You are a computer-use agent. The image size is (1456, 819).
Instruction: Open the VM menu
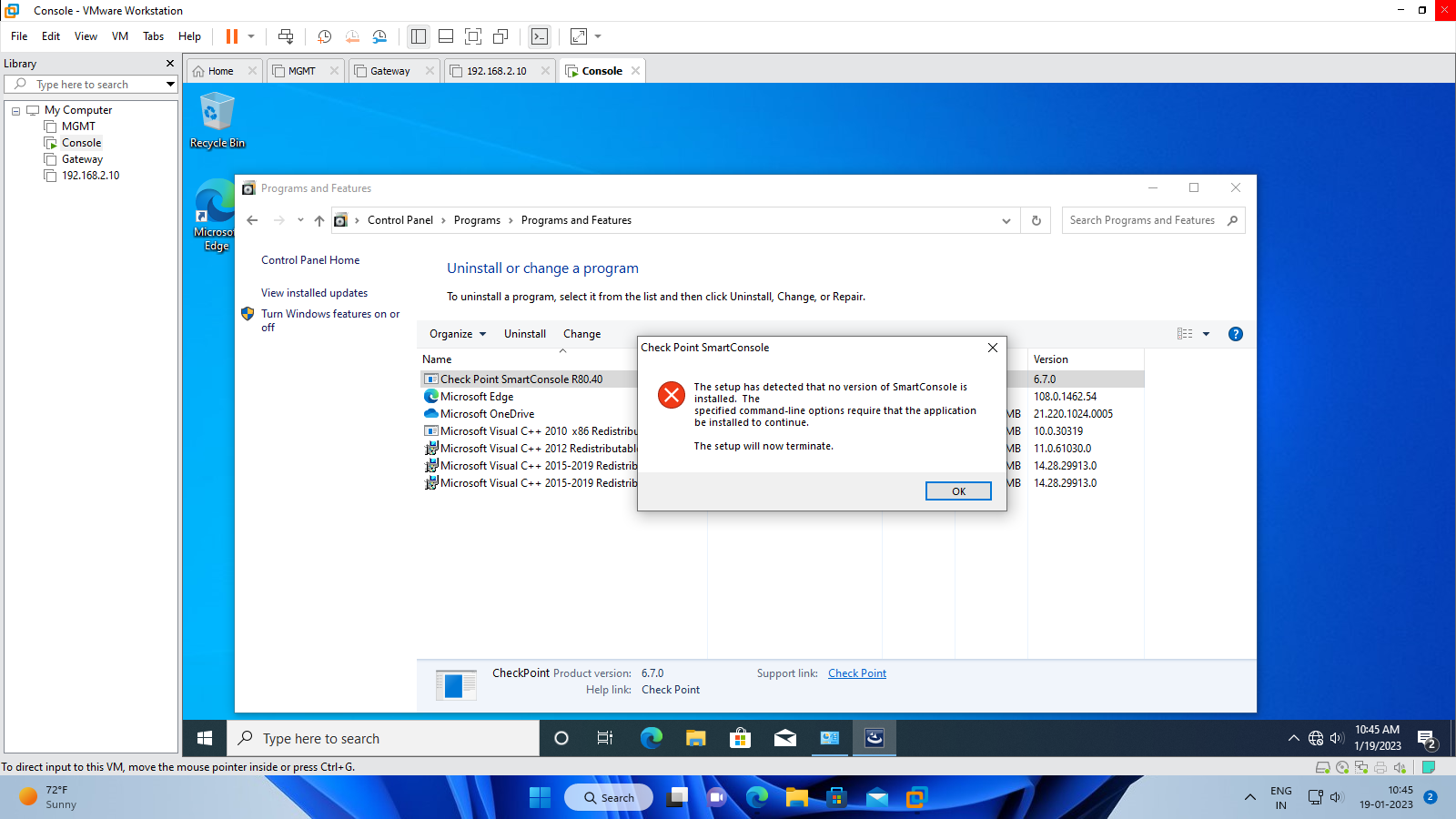click(120, 36)
